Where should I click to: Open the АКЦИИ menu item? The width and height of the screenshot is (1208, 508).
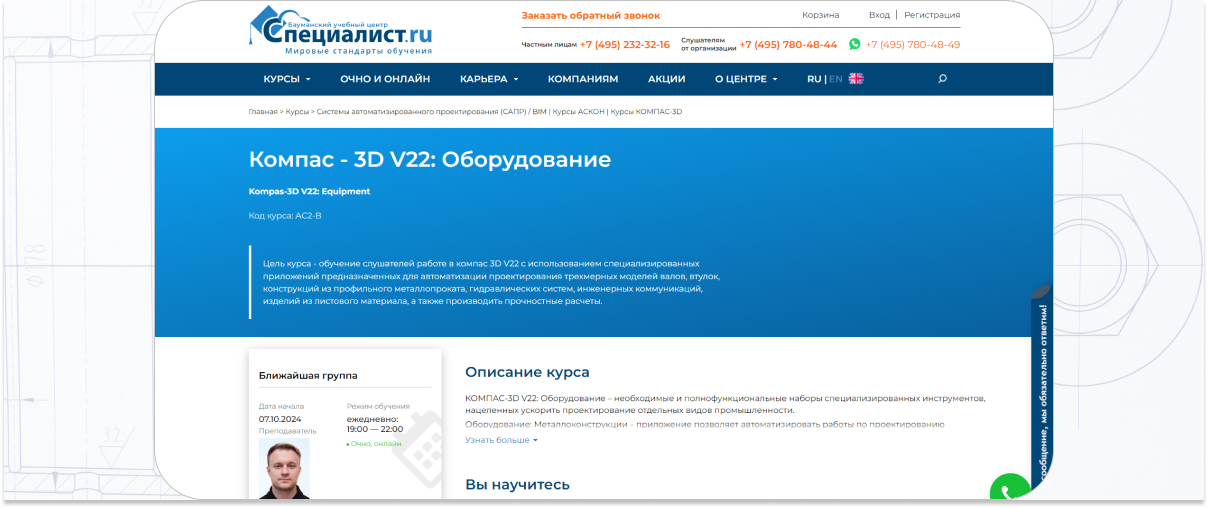(666, 79)
